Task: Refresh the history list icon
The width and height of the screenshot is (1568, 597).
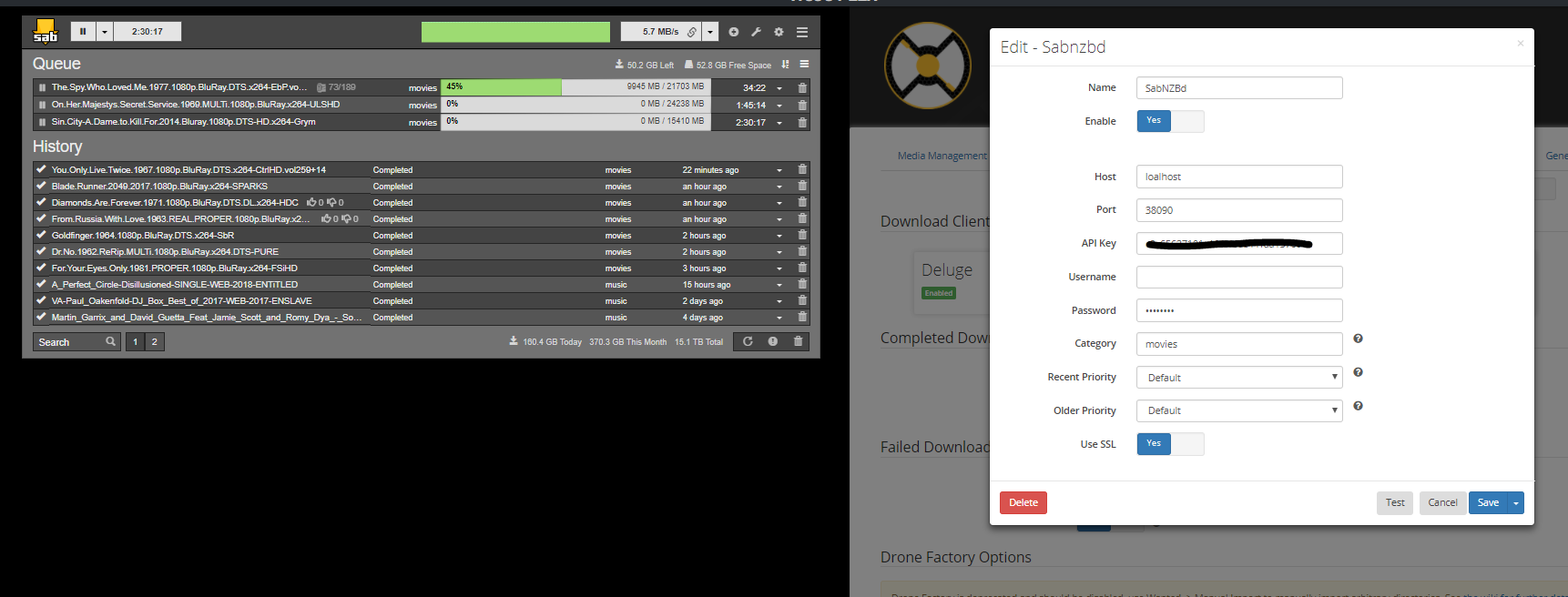Action: (x=748, y=342)
